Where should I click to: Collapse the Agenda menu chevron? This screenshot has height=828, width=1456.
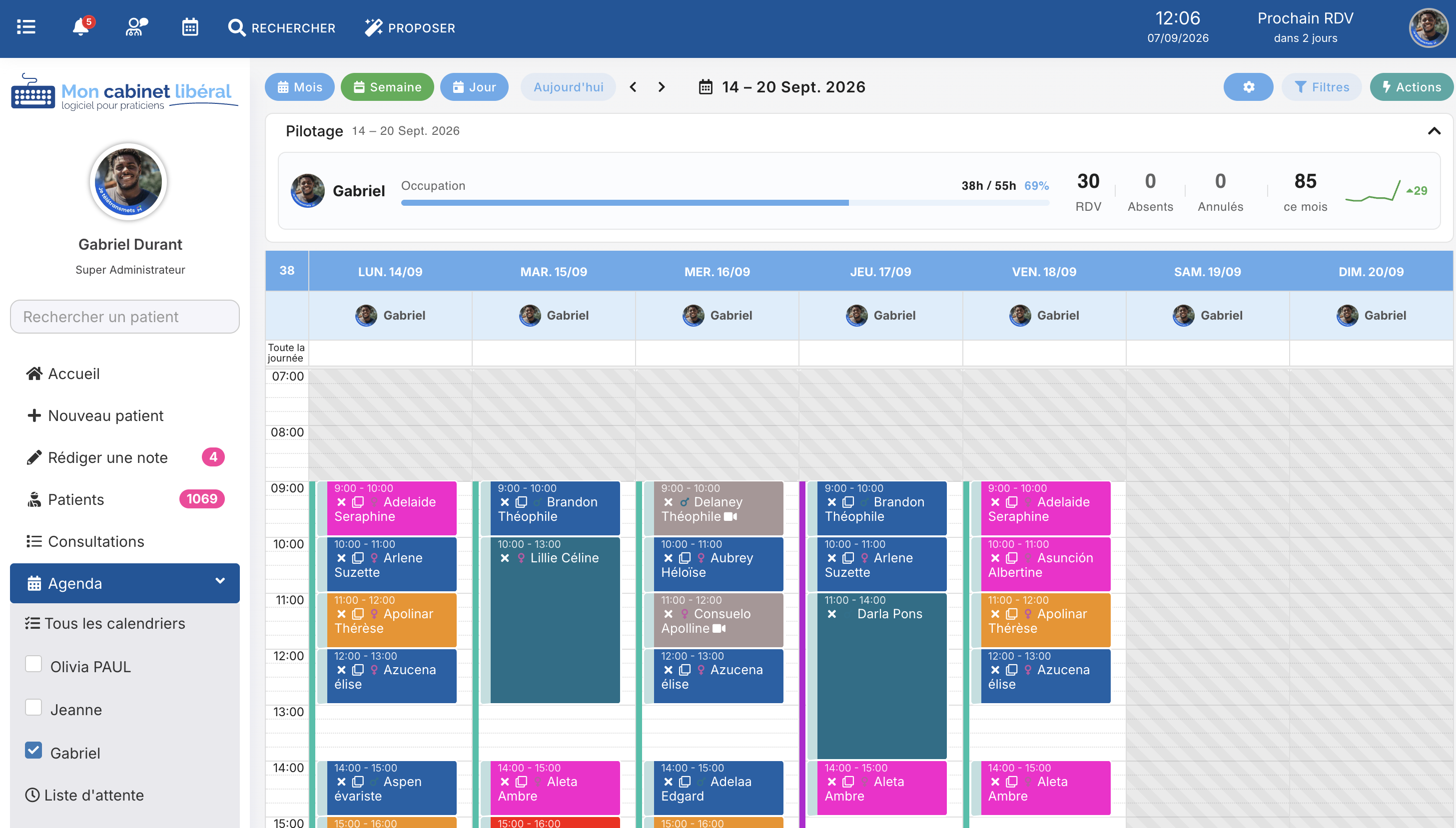tap(220, 581)
